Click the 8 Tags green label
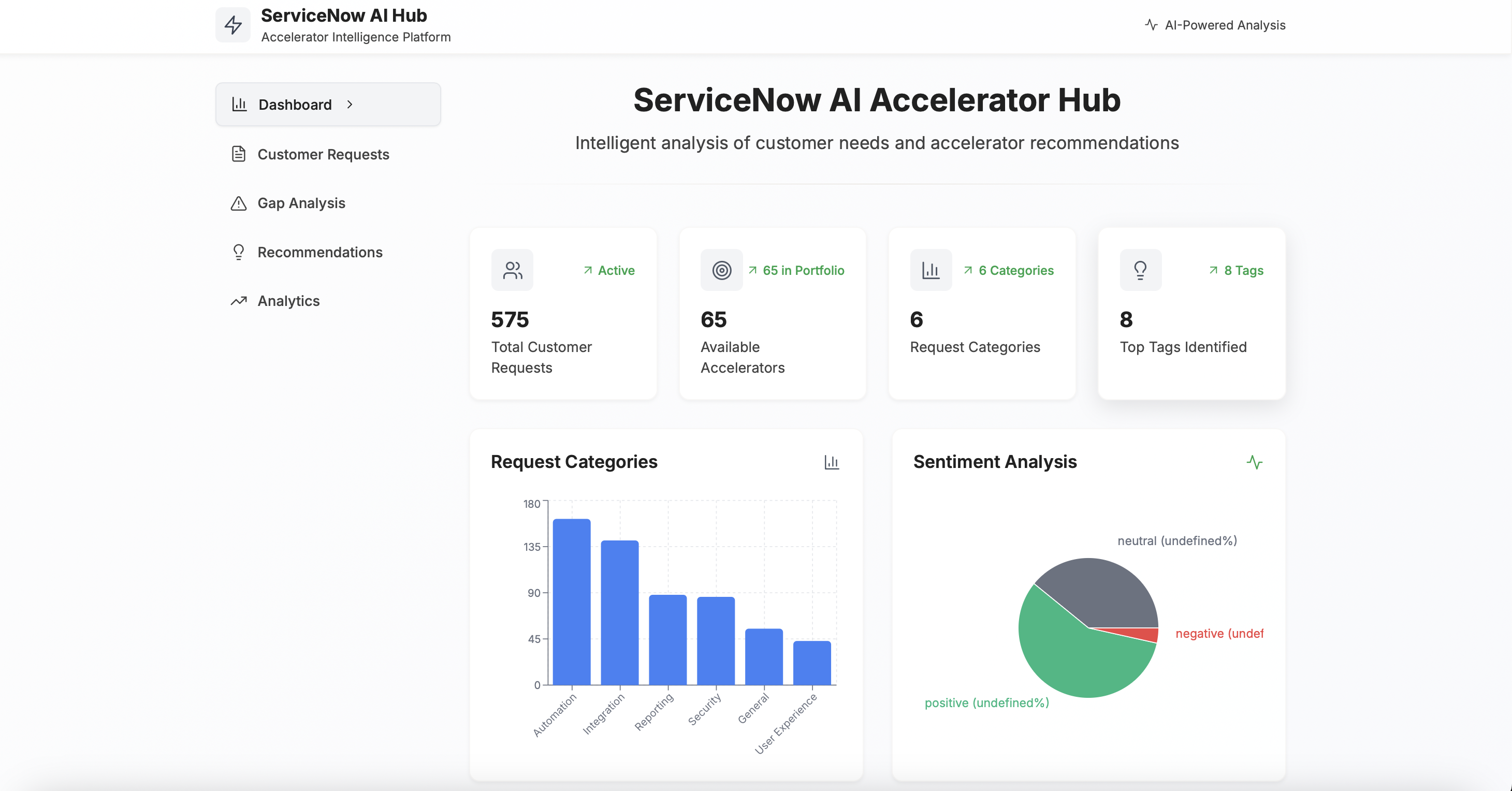Image resolution: width=1512 pixels, height=791 pixels. coord(1243,271)
